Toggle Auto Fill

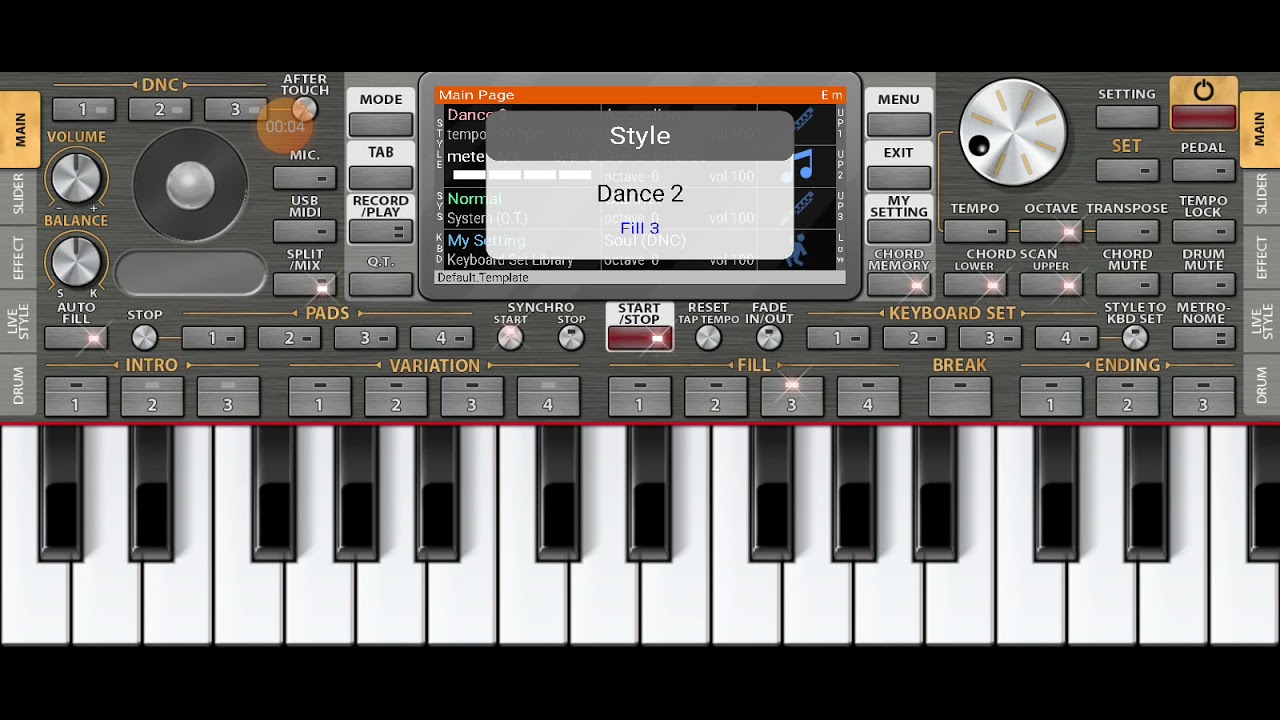point(76,338)
